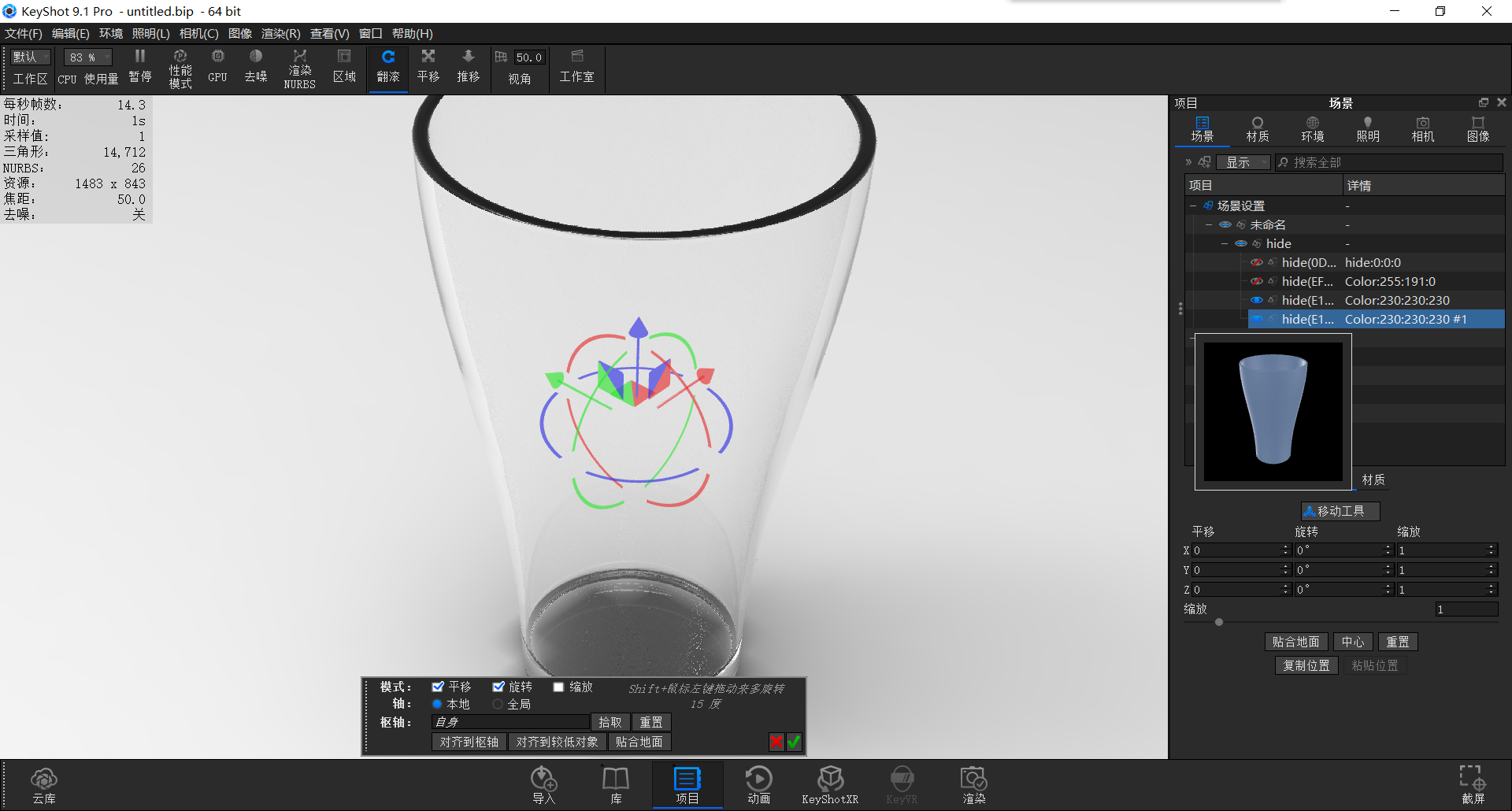This screenshot has height=811, width=1512.
Task: Open the 渲染 NURBS toolbar icon
Action: [x=299, y=67]
